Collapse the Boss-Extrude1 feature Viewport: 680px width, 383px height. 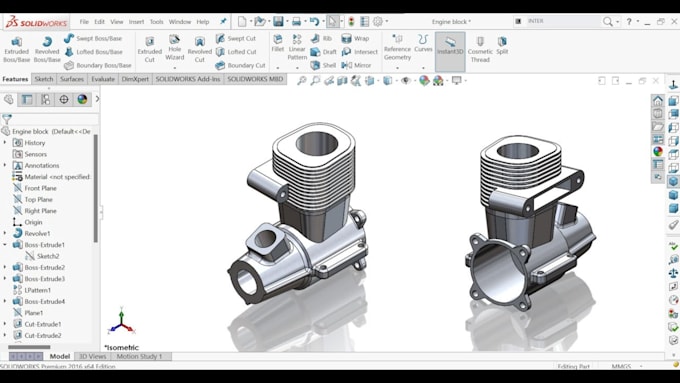click(x=5, y=245)
